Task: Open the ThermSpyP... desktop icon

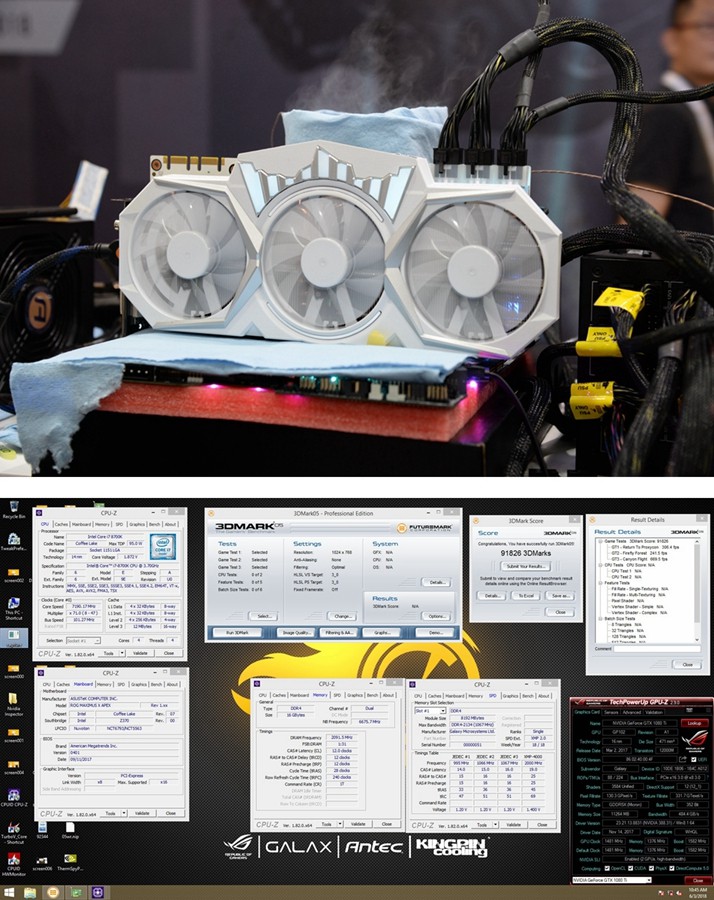Action: pos(70,863)
